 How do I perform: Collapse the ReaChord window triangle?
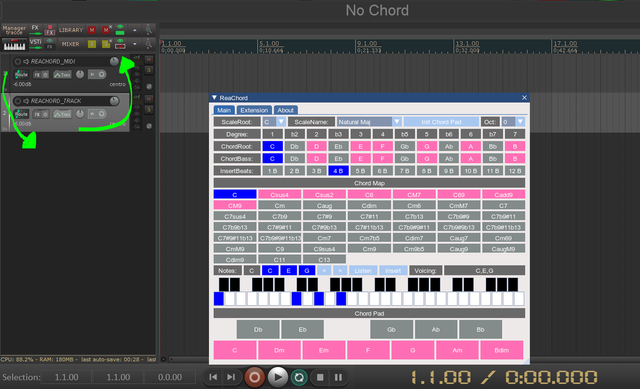point(214,98)
